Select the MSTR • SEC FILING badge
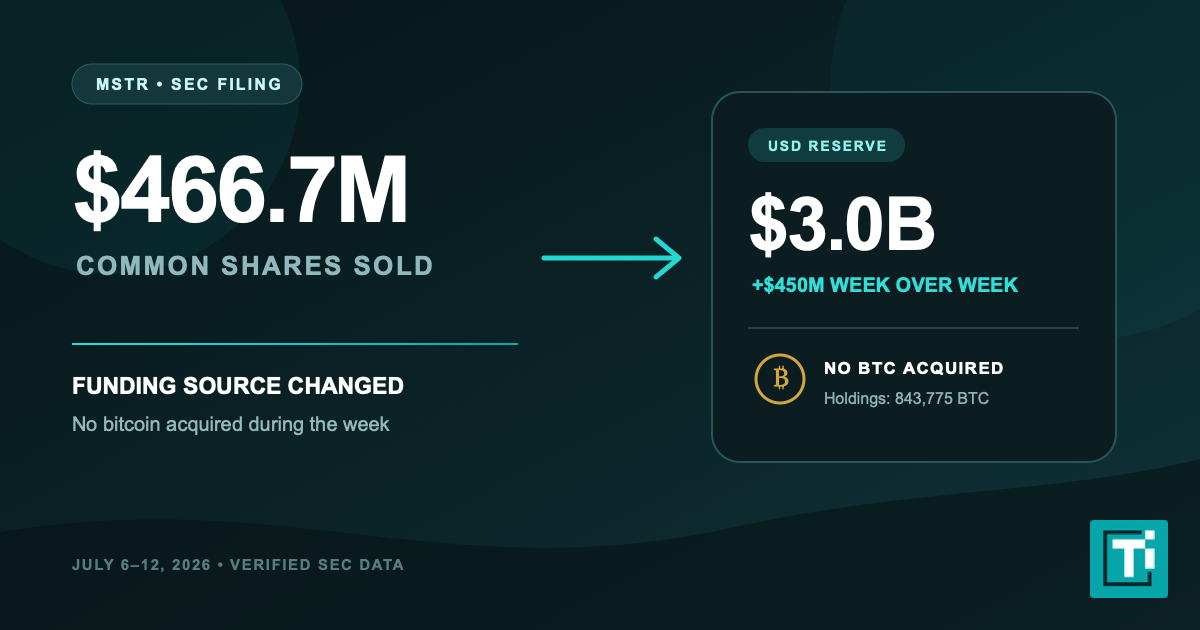Screen dimensions: 1200x630 187,84
